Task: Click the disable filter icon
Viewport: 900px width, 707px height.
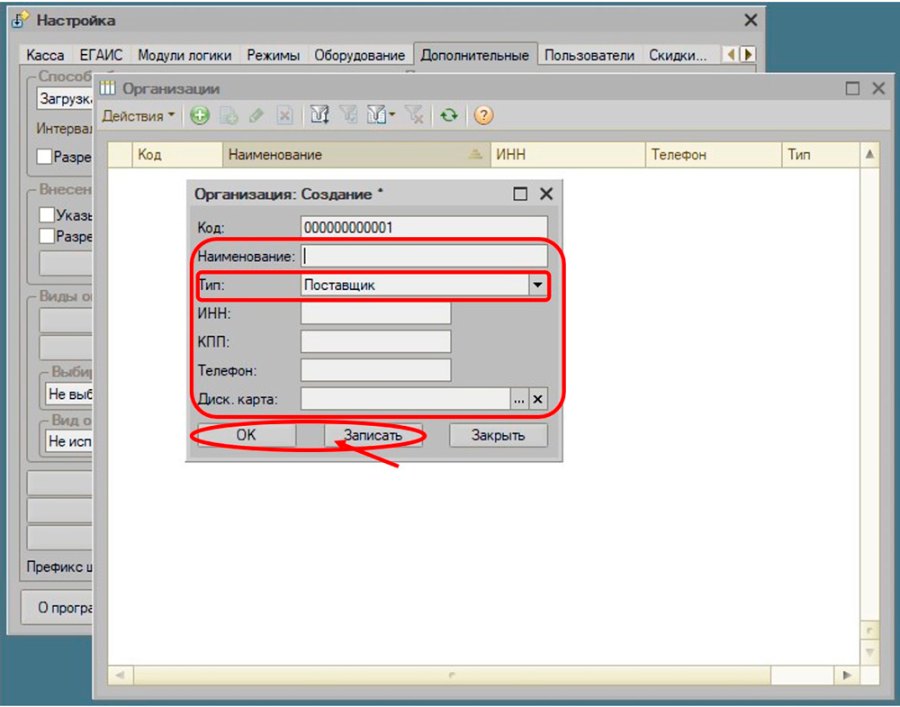Action: (414, 116)
